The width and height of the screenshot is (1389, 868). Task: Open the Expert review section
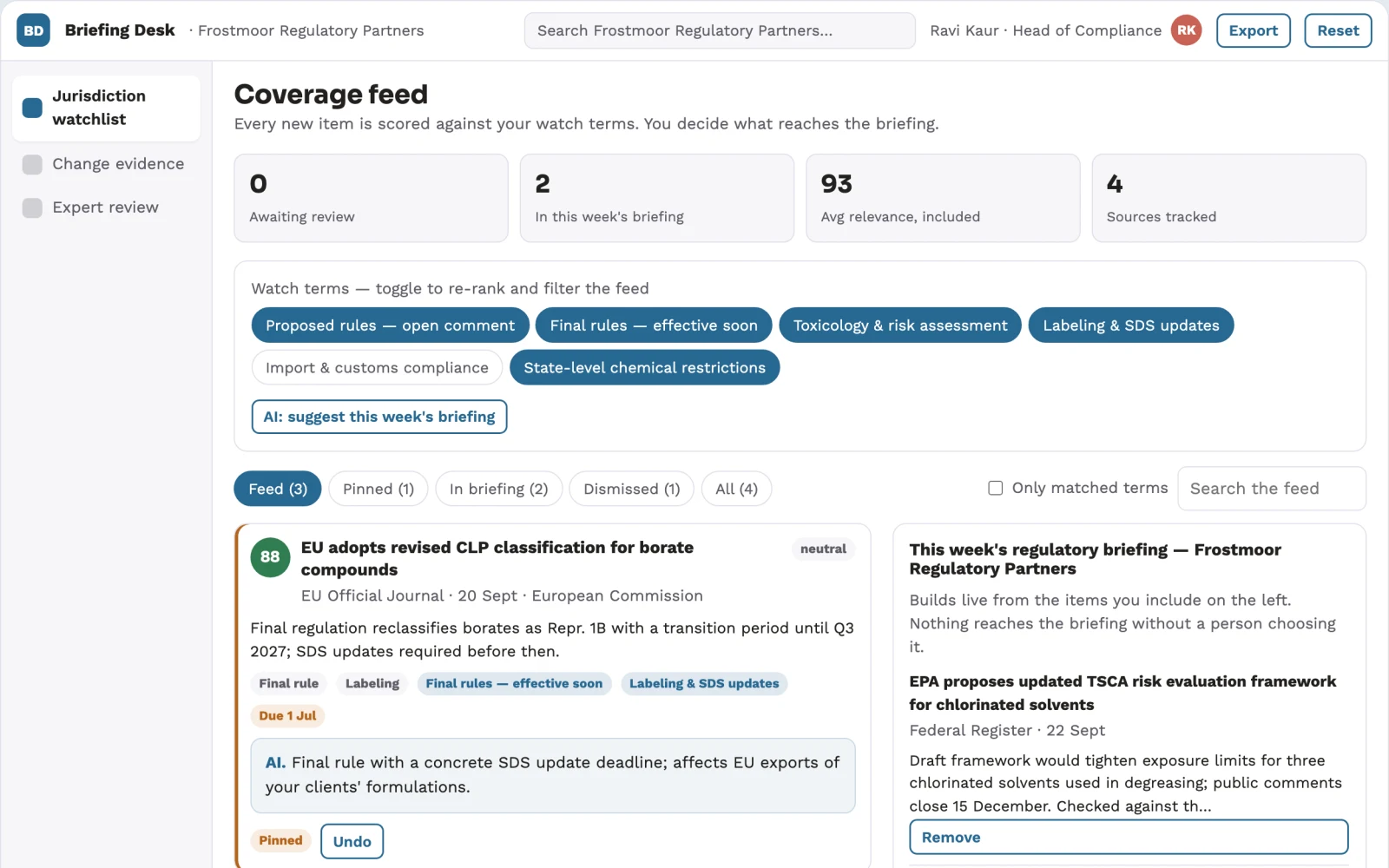[106, 207]
